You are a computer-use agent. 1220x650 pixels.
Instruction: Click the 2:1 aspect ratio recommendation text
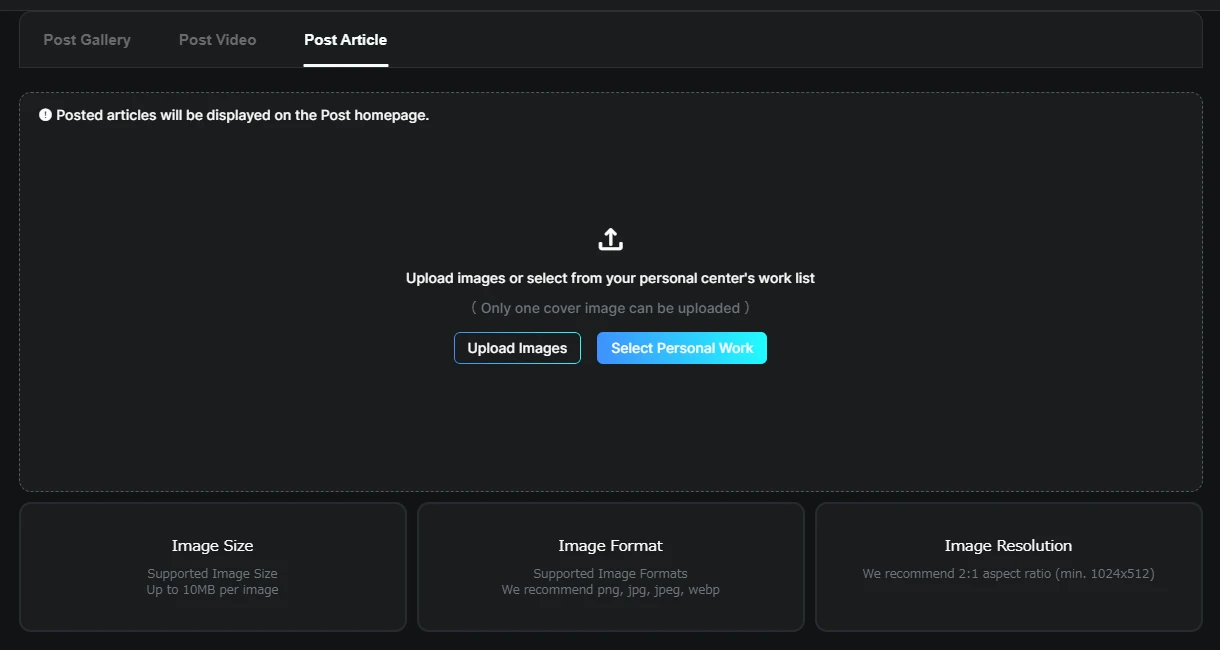coord(1008,574)
